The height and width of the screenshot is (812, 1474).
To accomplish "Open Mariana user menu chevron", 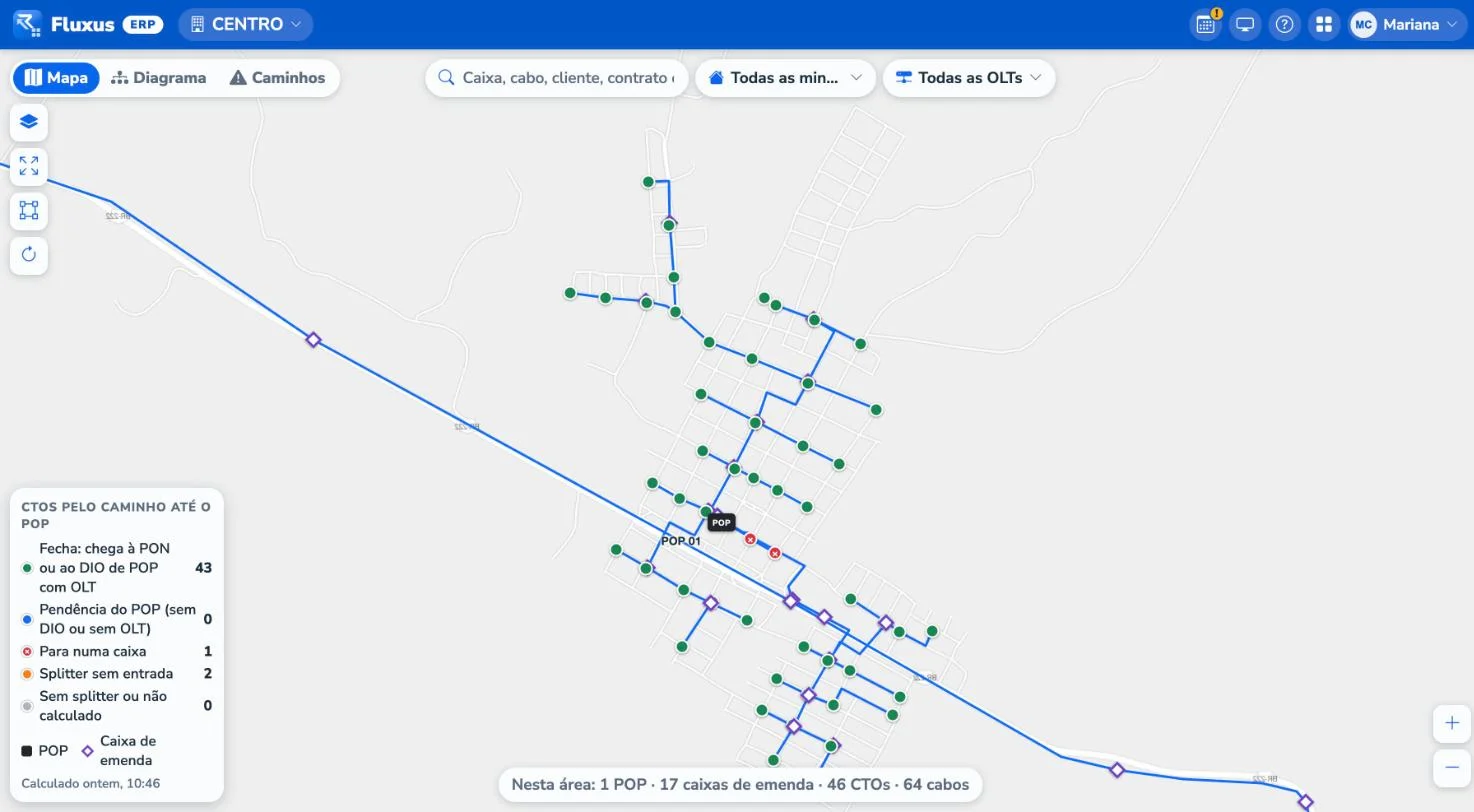I will coord(1453,24).
